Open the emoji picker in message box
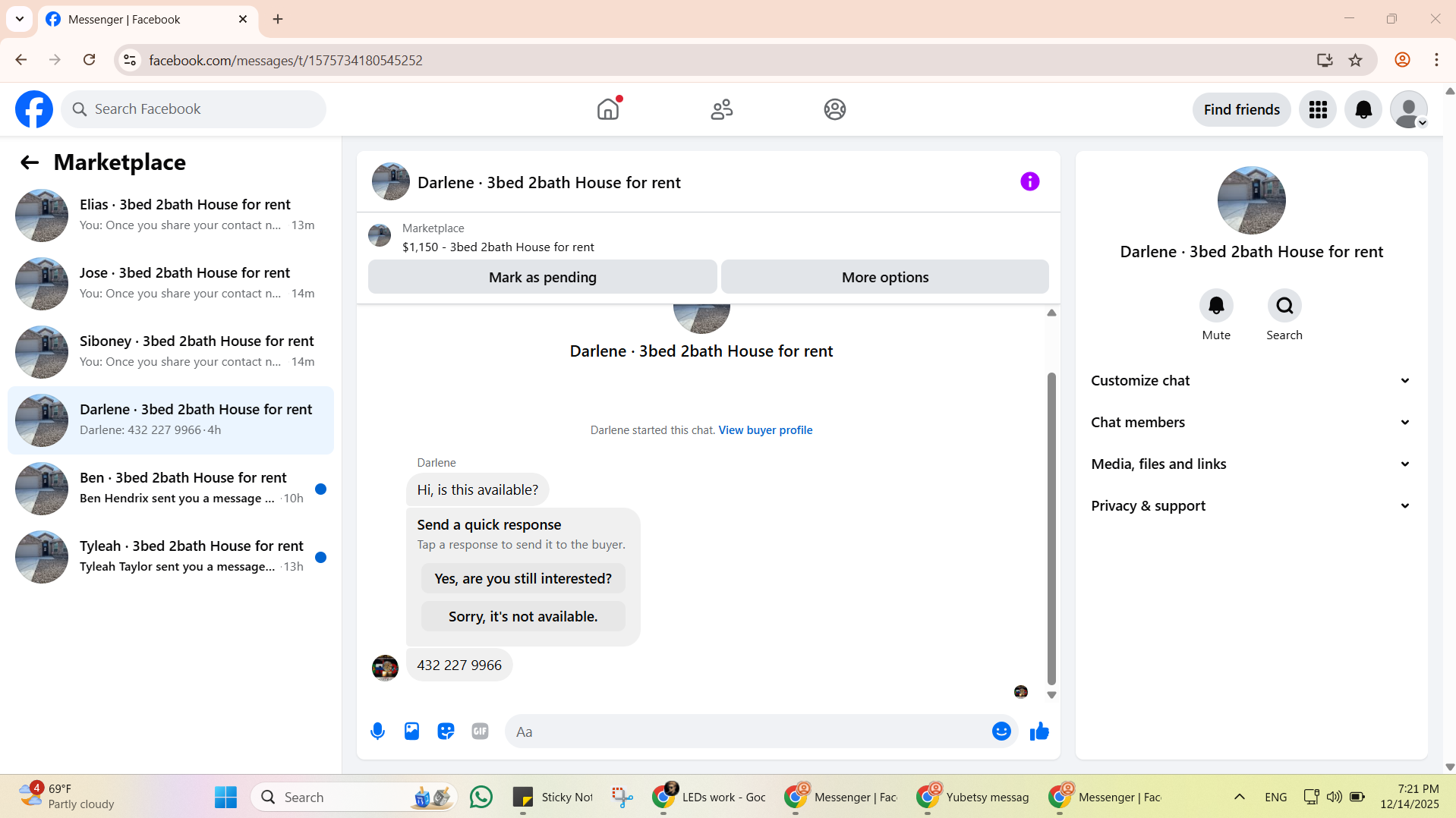1456x818 pixels. pyautogui.click(x=1001, y=731)
